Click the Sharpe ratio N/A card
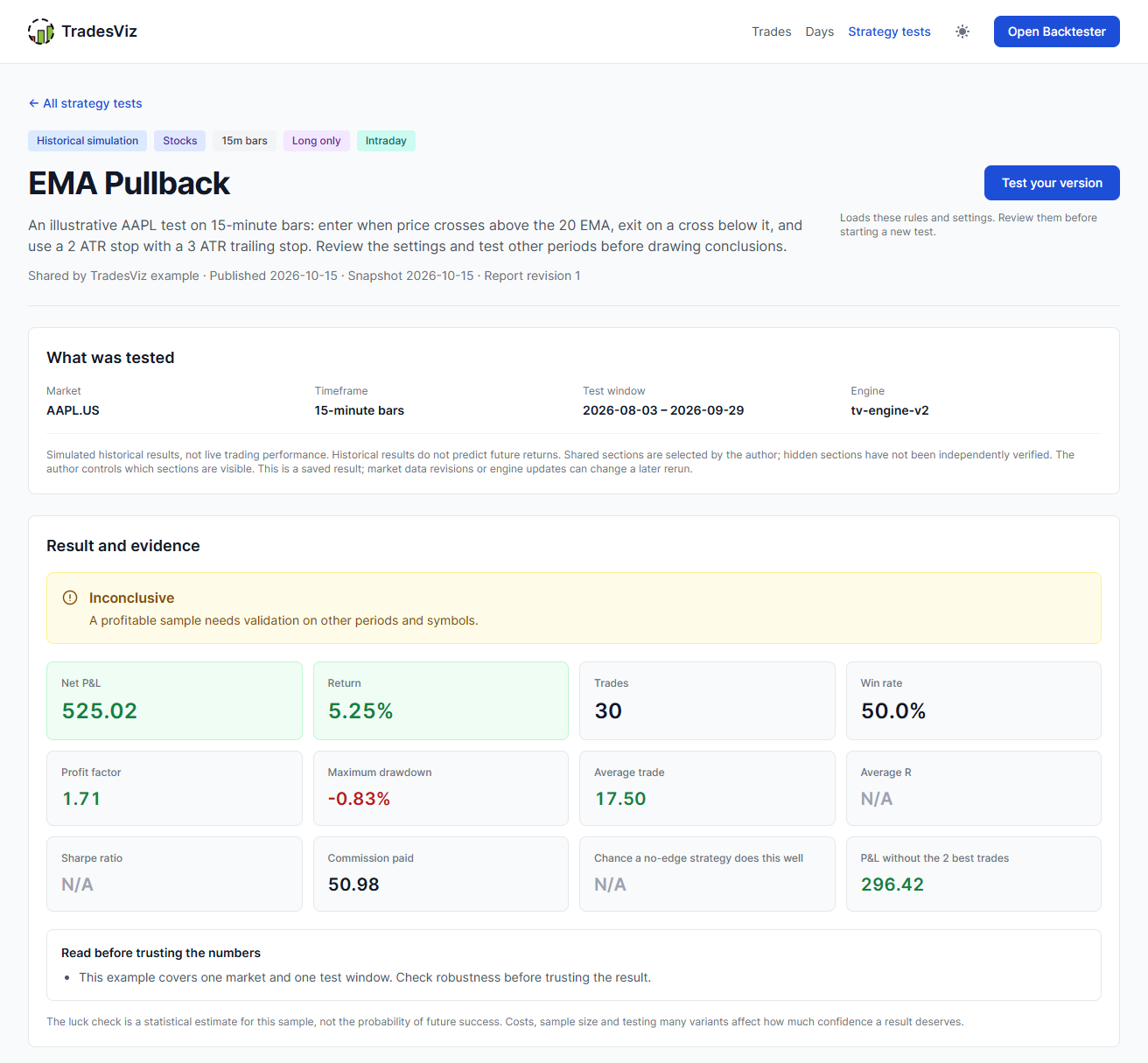Viewport: 1148px width, 1063px height. (x=174, y=874)
